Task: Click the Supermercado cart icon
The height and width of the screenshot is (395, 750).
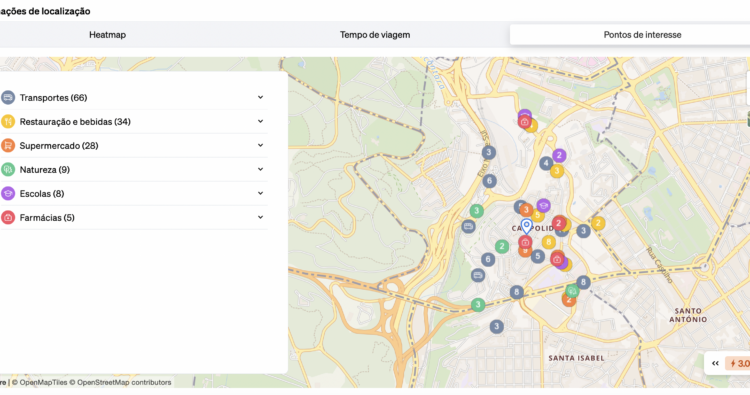Action: tap(8, 145)
